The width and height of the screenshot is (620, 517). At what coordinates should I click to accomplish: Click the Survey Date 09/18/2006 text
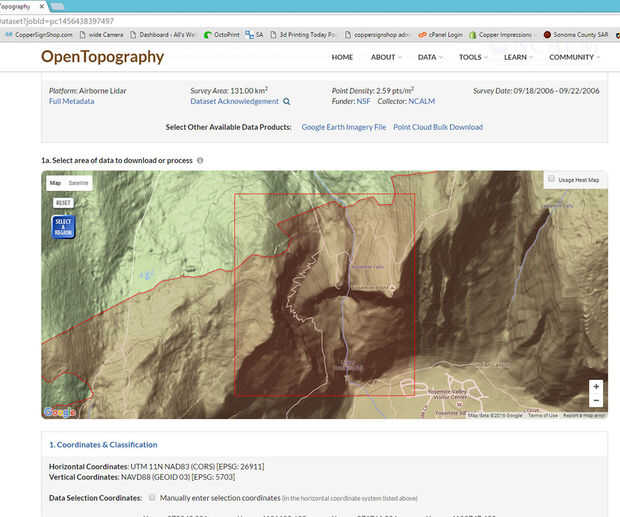tap(536, 91)
